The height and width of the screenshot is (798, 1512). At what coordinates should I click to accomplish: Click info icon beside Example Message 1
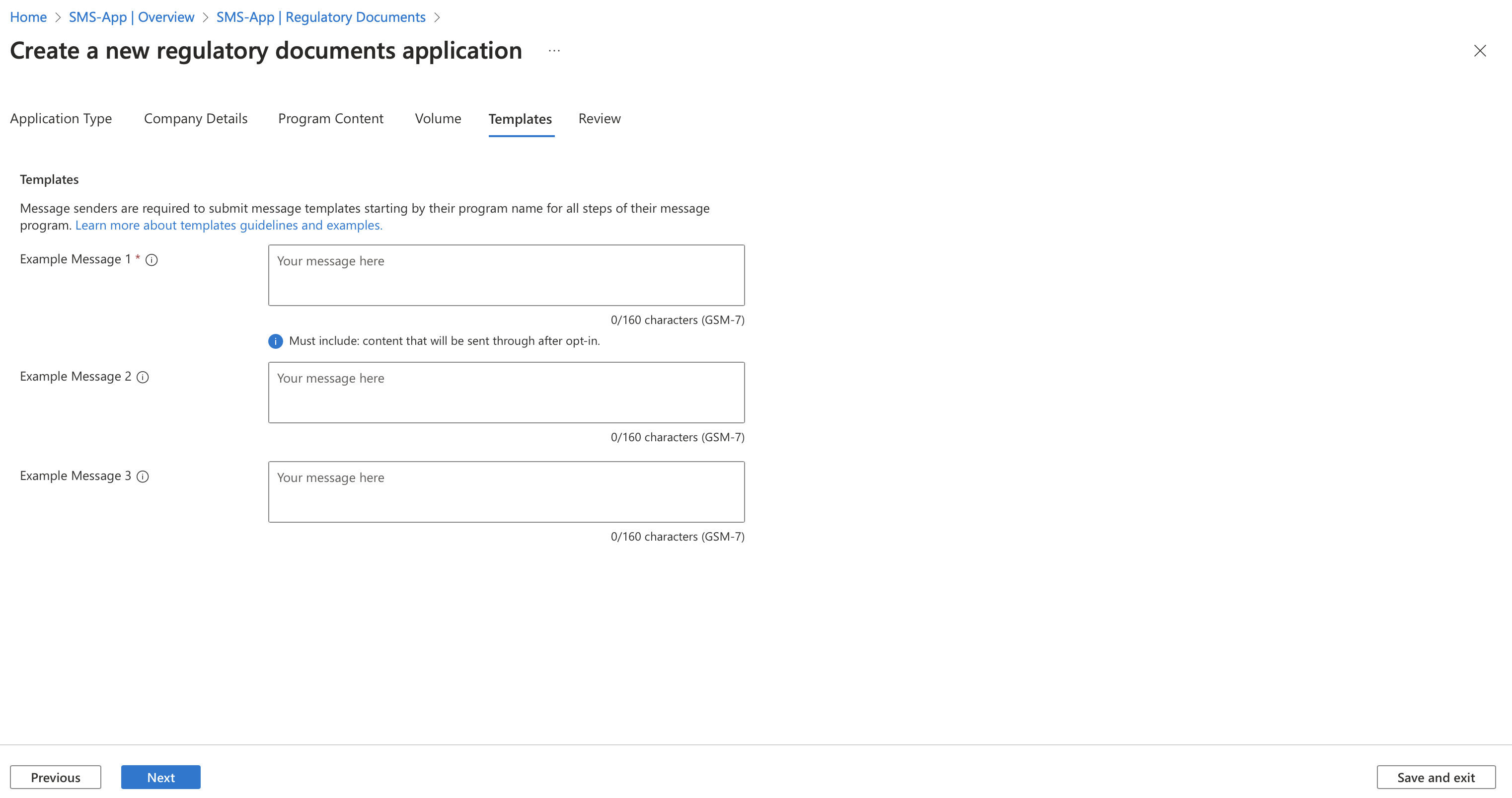tap(151, 259)
